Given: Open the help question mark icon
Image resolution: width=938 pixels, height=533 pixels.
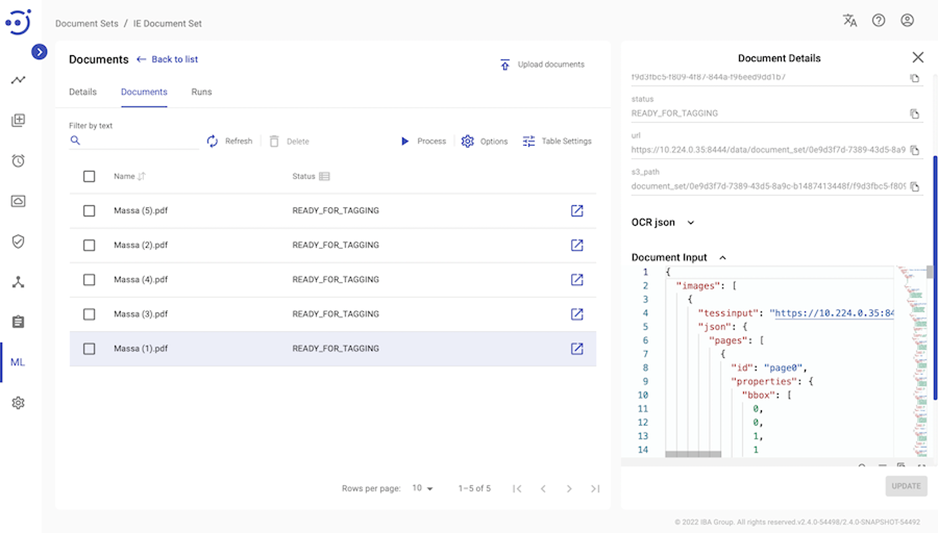Looking at the screenshot, I should pos(878,20).
